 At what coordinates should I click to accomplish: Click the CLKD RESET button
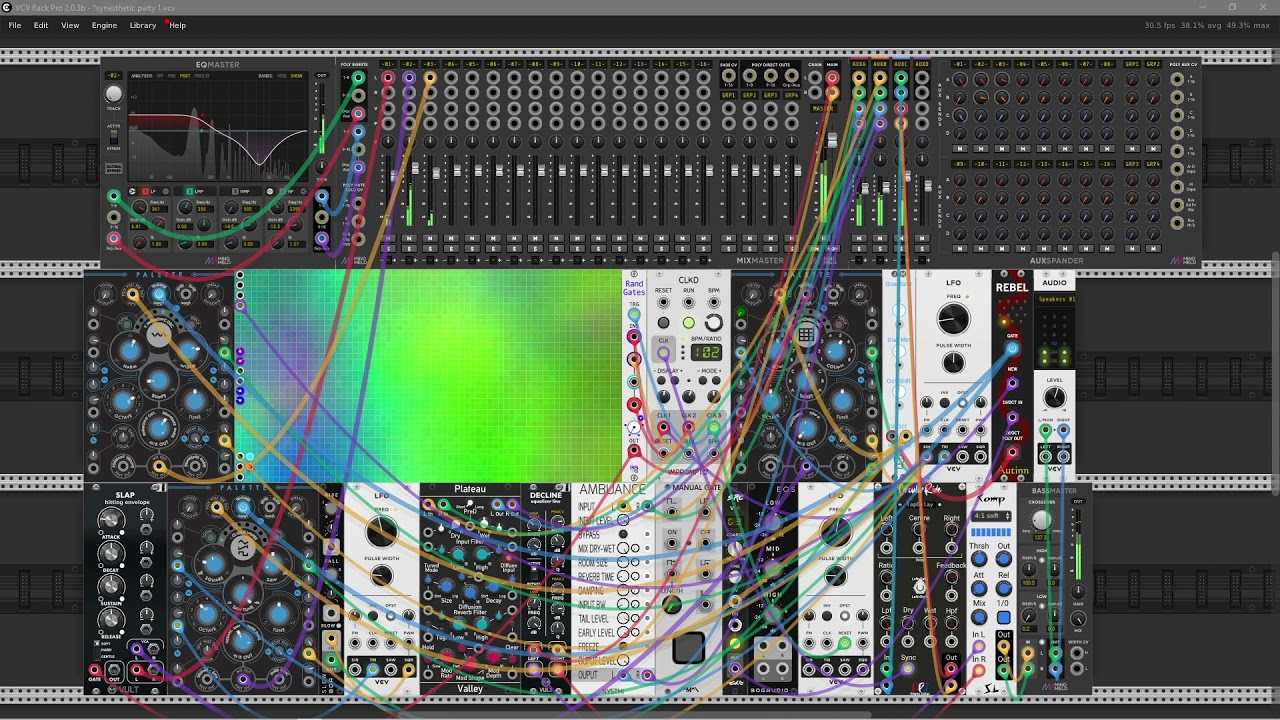coord(663,322)
